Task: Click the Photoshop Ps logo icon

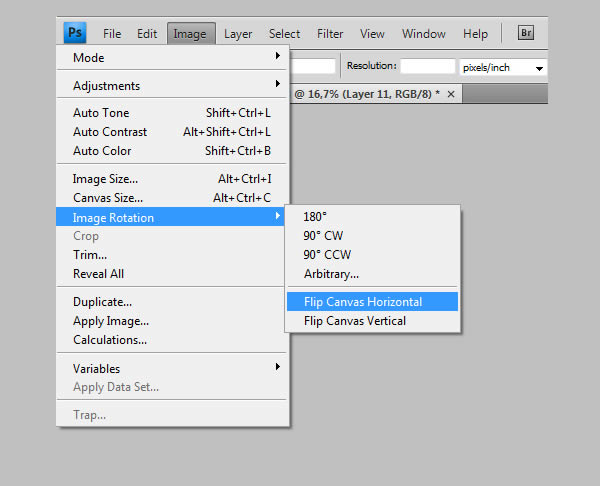Action: point(75,33)
